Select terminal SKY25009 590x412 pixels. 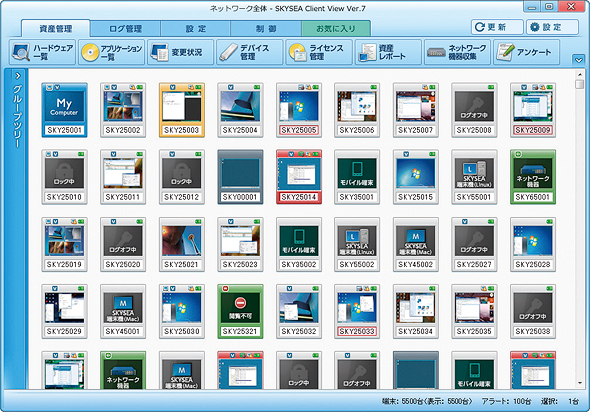(533, 110)
